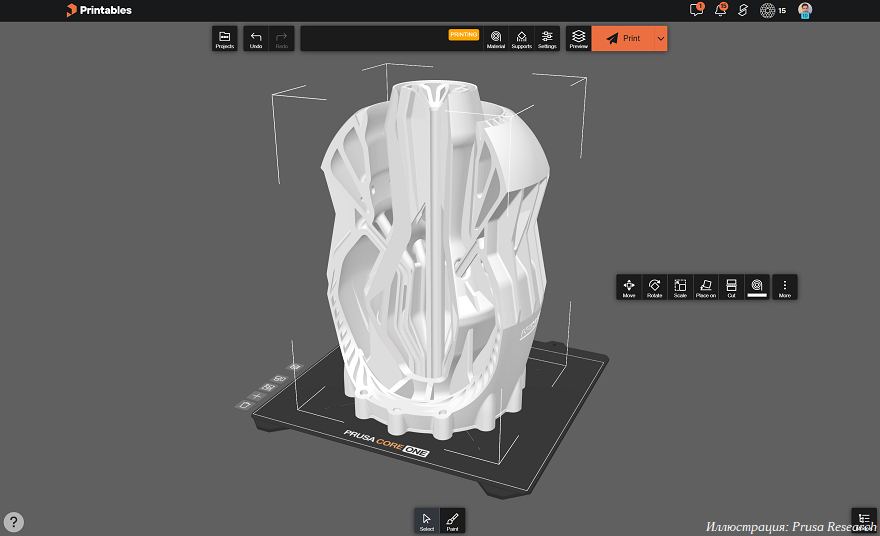This screenshot has width=880, height=536.
Task: Undo the last action
Action: (256, 39)
